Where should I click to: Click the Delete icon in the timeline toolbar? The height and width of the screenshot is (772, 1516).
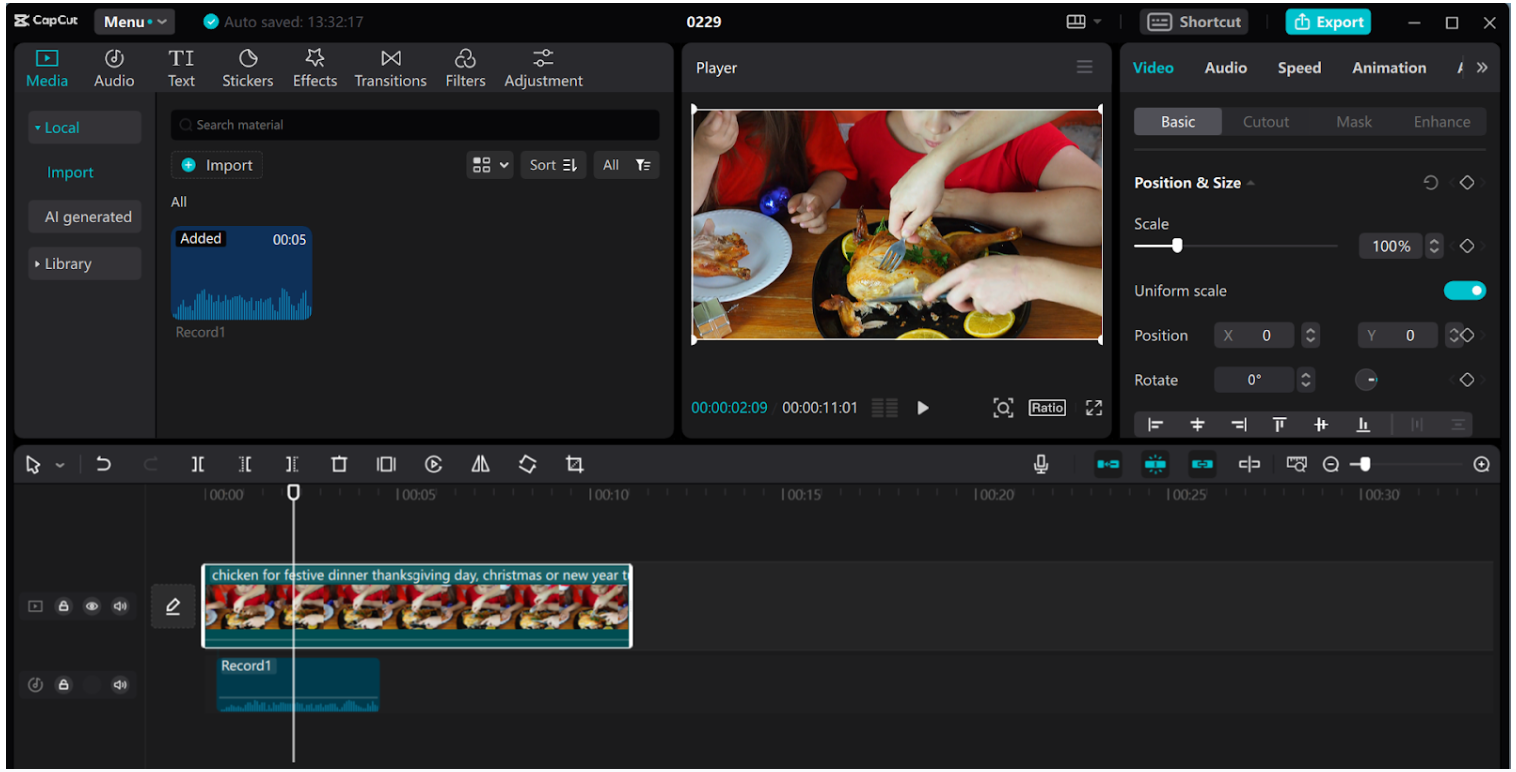tap(339, 464)
